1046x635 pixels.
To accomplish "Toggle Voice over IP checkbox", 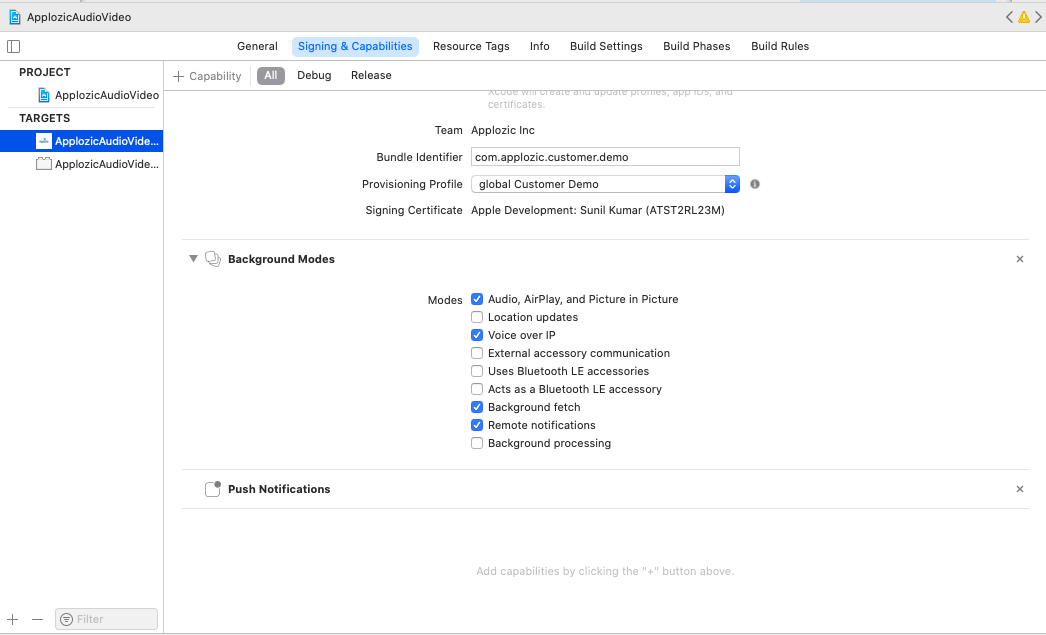I will 477,335.
